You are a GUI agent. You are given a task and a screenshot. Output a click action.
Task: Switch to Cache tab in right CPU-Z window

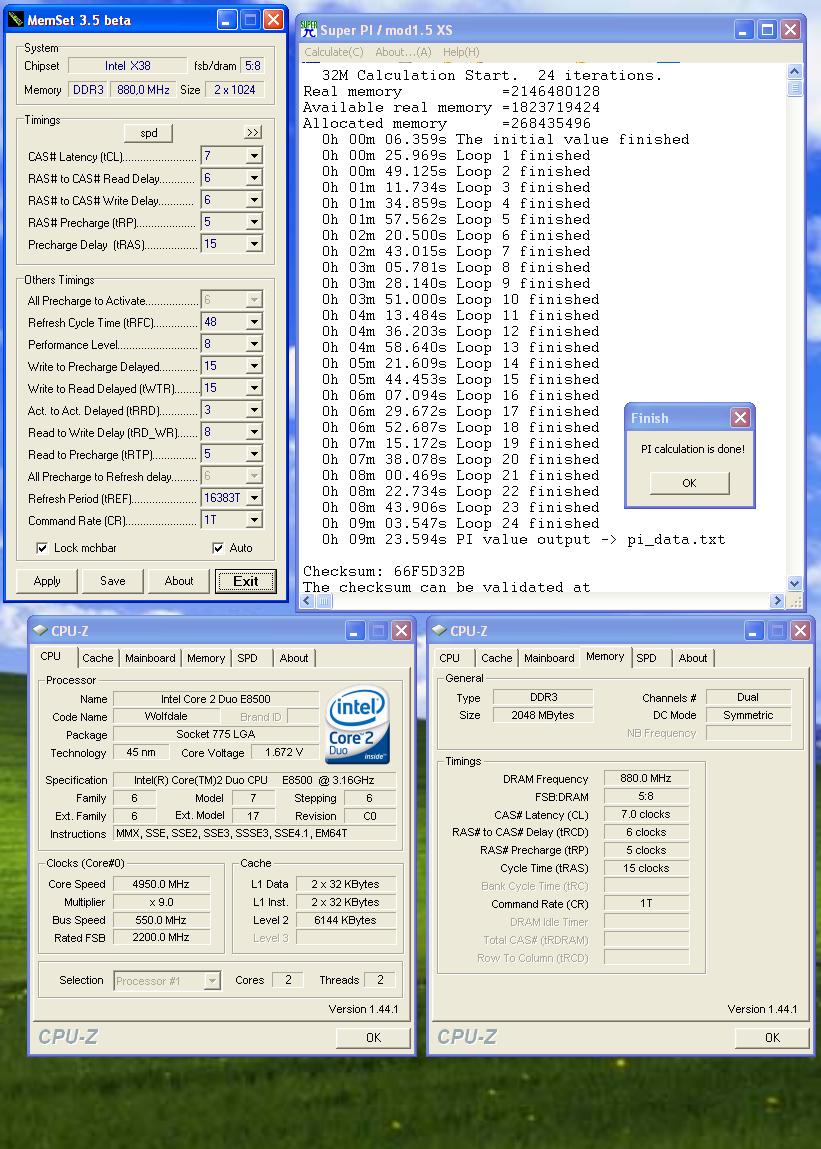[496, 658]
